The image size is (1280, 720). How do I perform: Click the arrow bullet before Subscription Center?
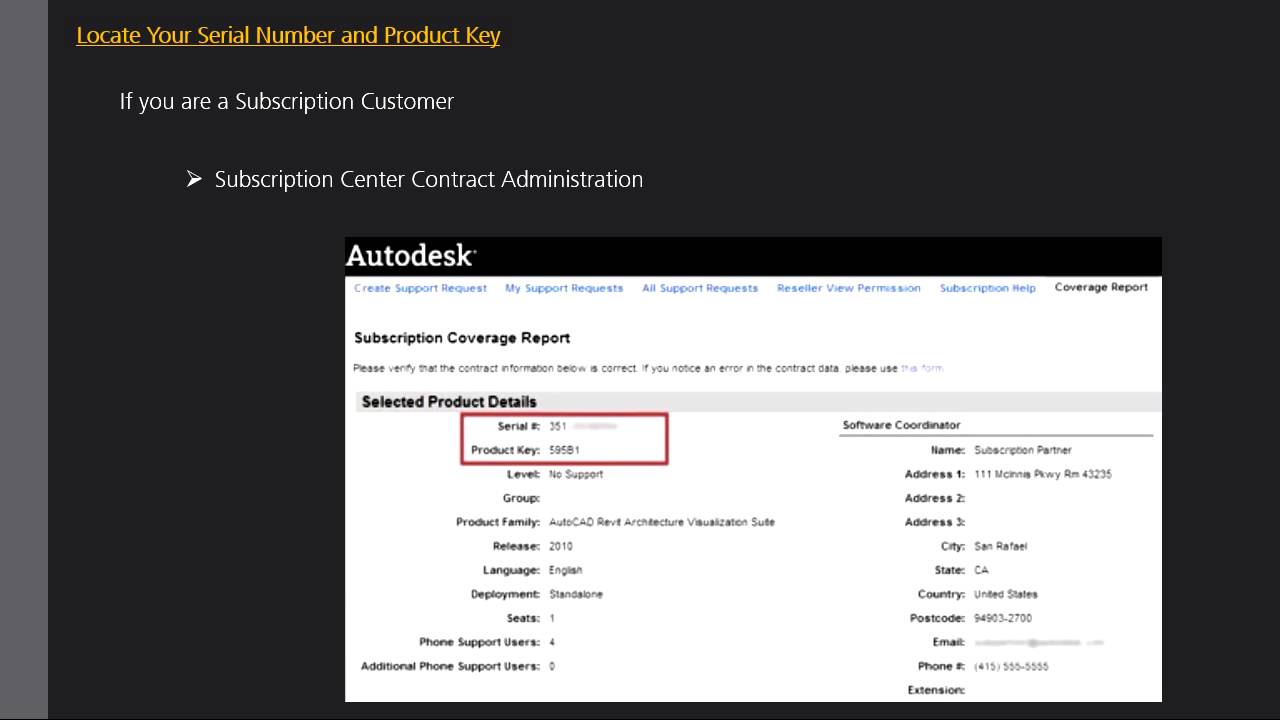(x=194, y=180)
